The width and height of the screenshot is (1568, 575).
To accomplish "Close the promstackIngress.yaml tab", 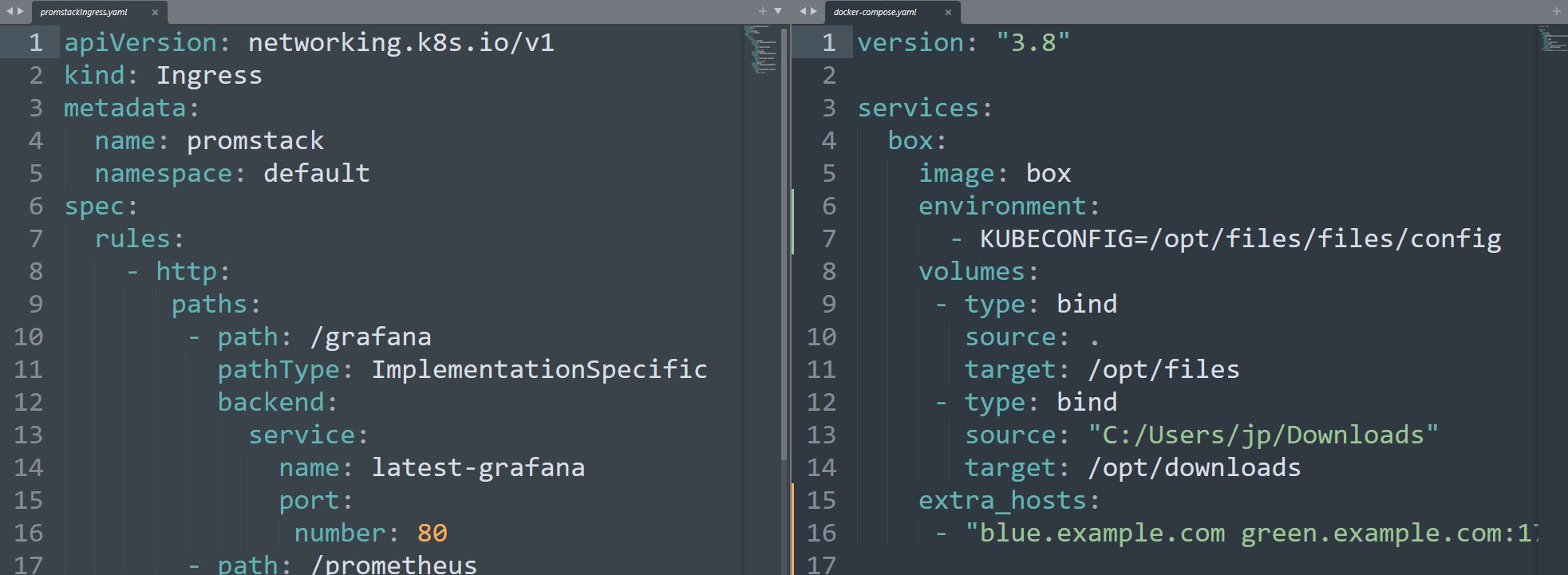I will point(155,12).
